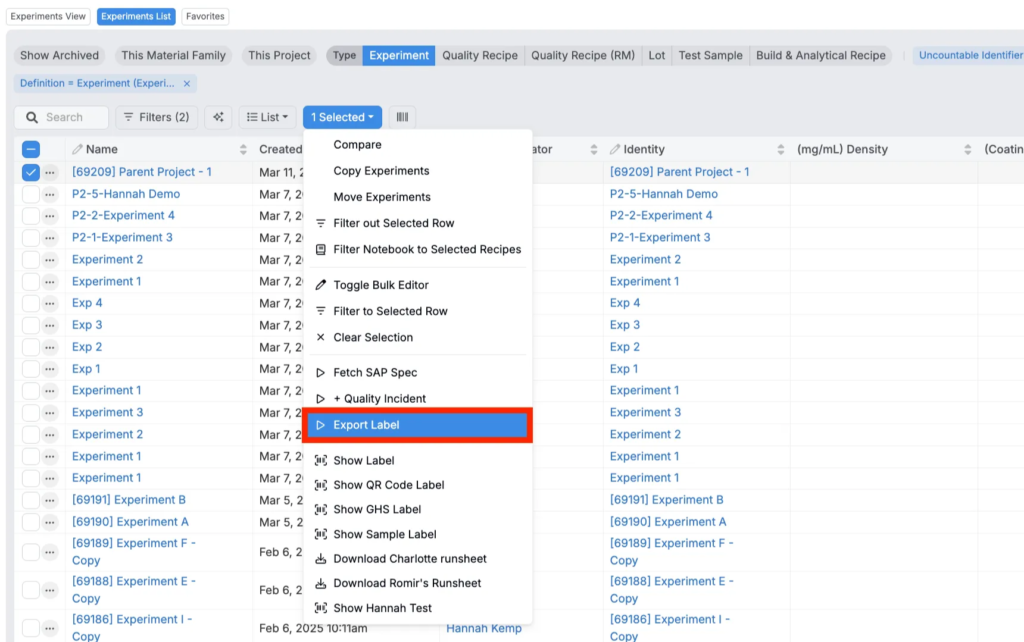This screenshot has width=1024, height=642.
Task: Open the 1 Selected dropdown
Action: [342, 117]
